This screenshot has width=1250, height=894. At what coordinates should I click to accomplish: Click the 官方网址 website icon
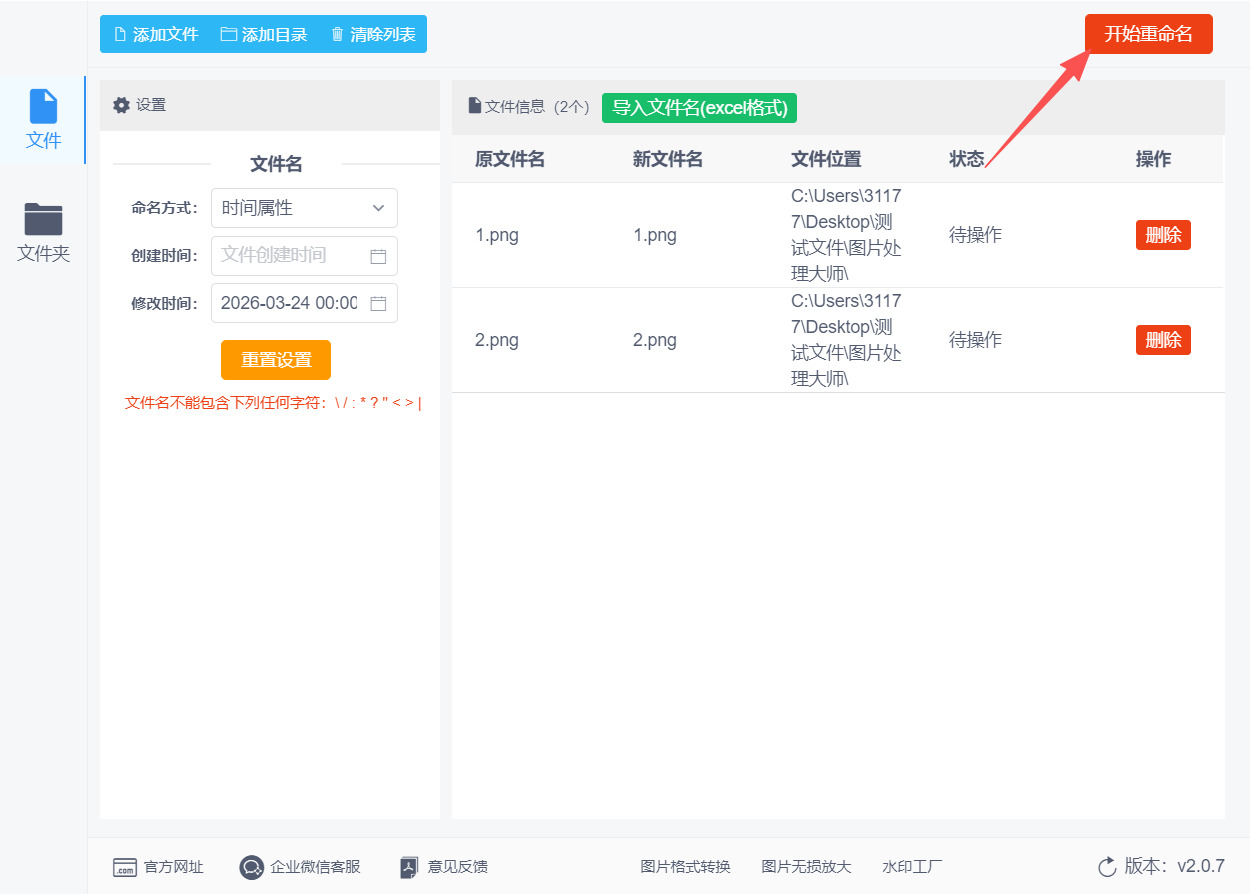(x=124, y=867)
